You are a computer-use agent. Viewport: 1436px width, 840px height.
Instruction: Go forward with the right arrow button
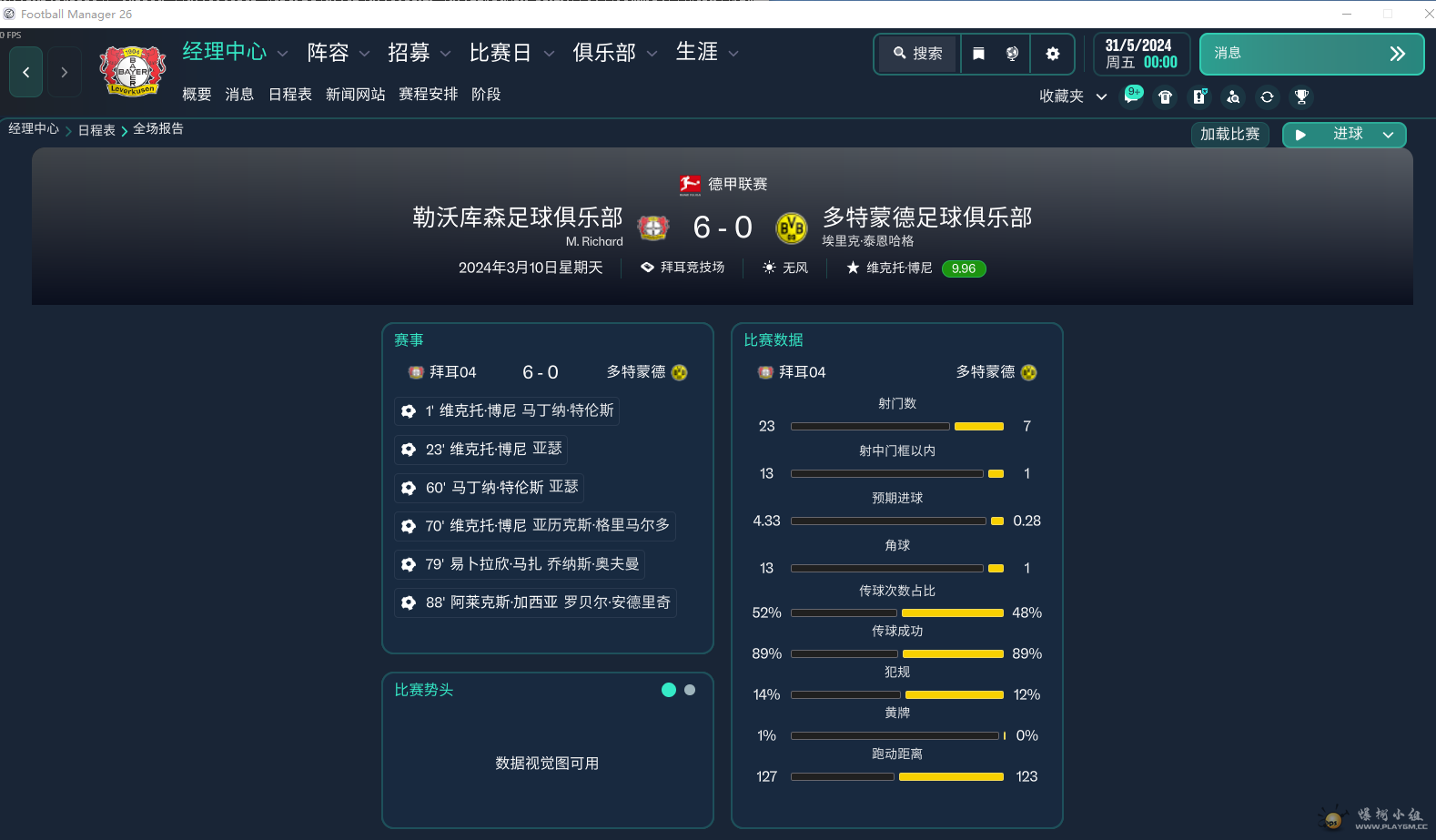(64, 72)
